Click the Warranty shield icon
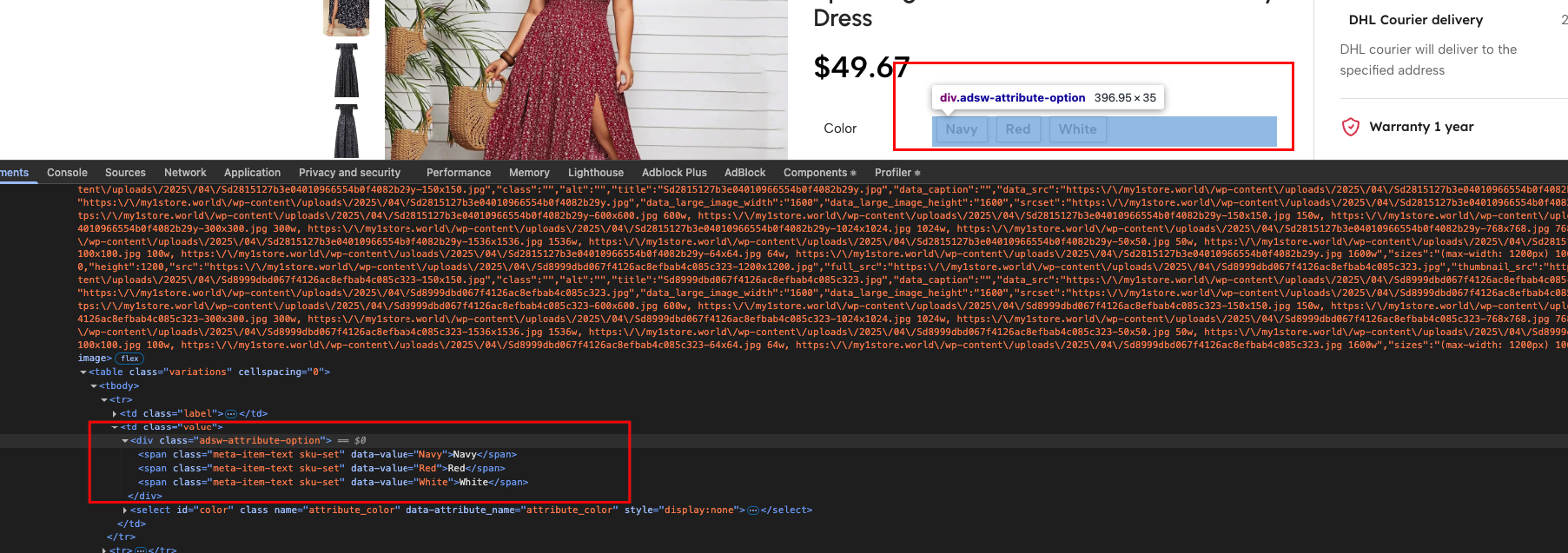Screen dimensions: 1568x553 [1350, 127]
